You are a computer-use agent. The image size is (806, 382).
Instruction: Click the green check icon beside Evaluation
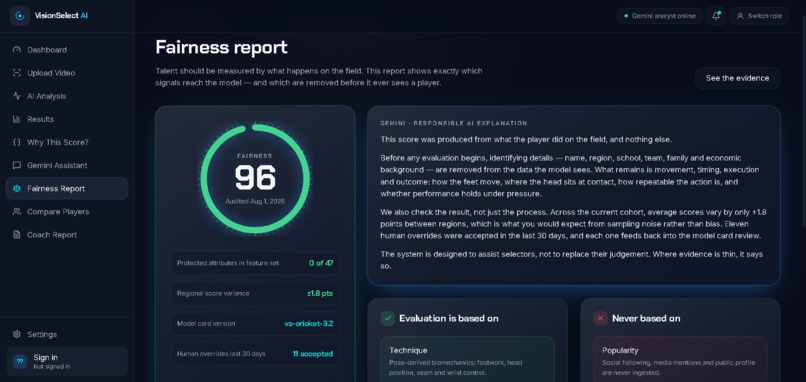pyautogui.click(x=388, y=318)
